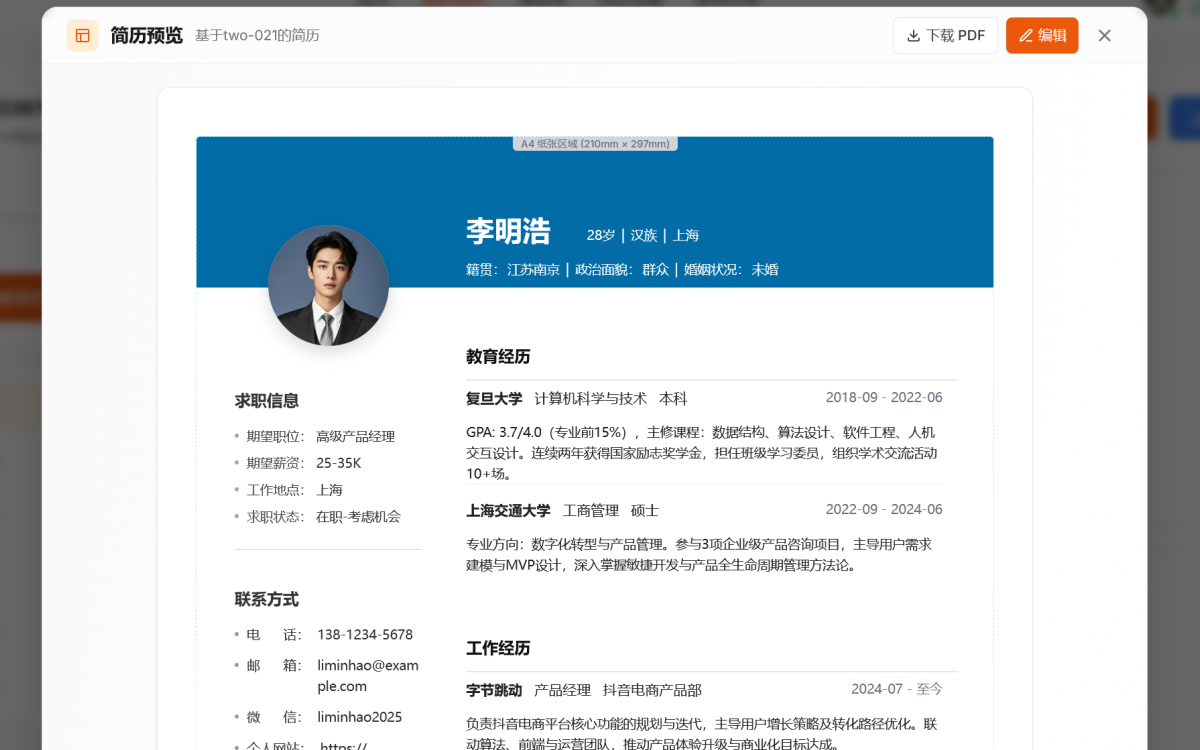Click the 基于two-021的简历 subtitle
The width and height of the screenshot is (1200, 750).
pos(257,36)
